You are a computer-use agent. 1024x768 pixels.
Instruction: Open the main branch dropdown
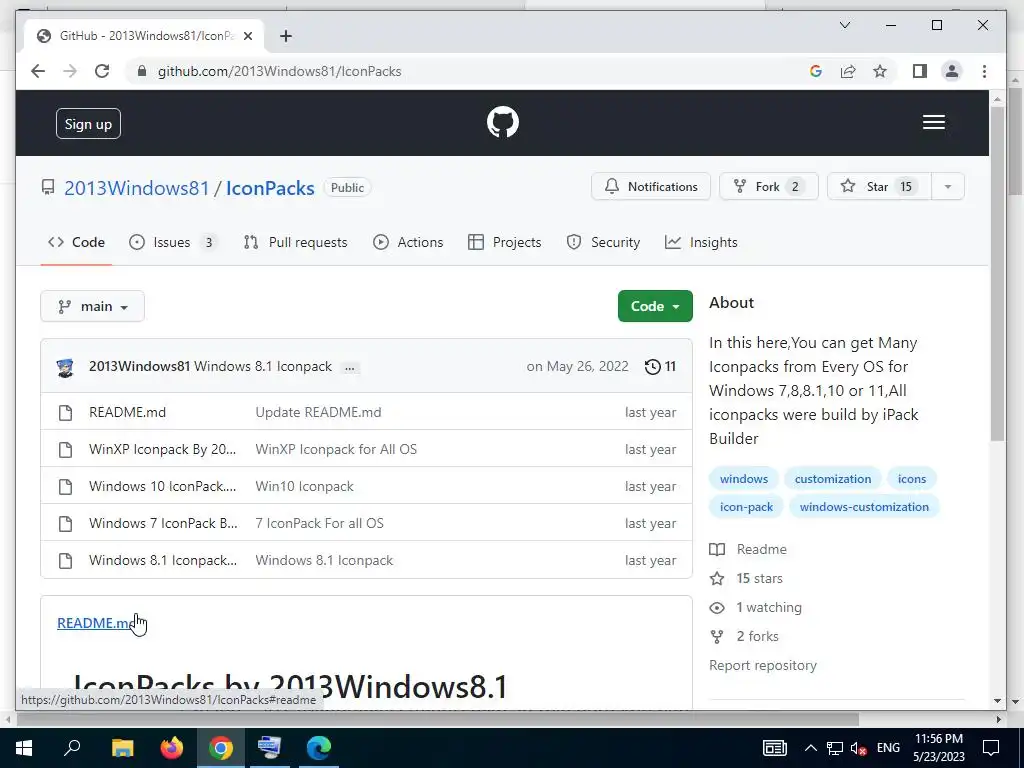pos(92,306)
